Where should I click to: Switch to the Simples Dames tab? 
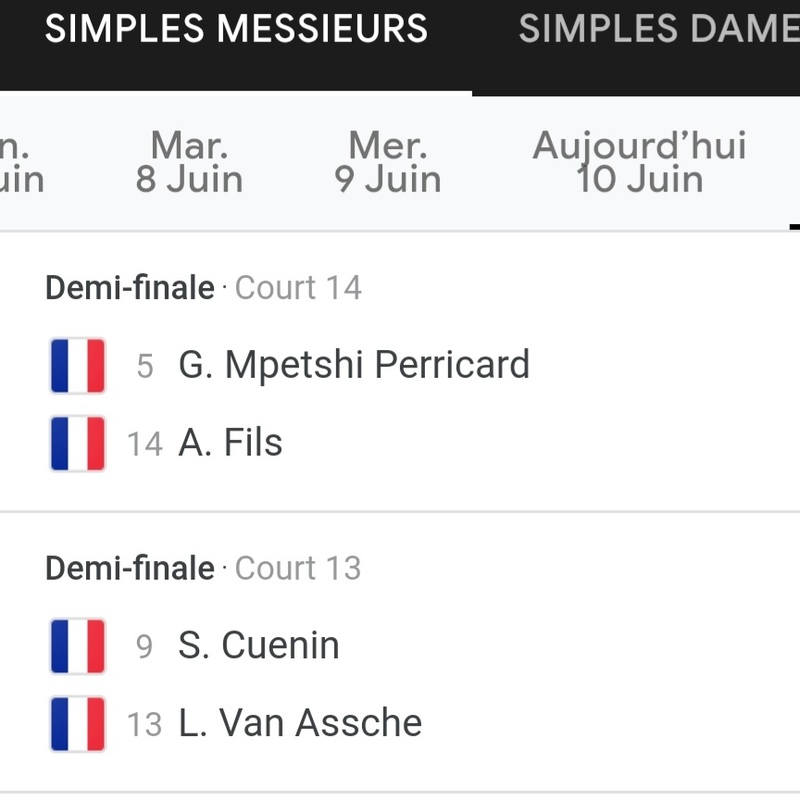(x=658, y=29)
